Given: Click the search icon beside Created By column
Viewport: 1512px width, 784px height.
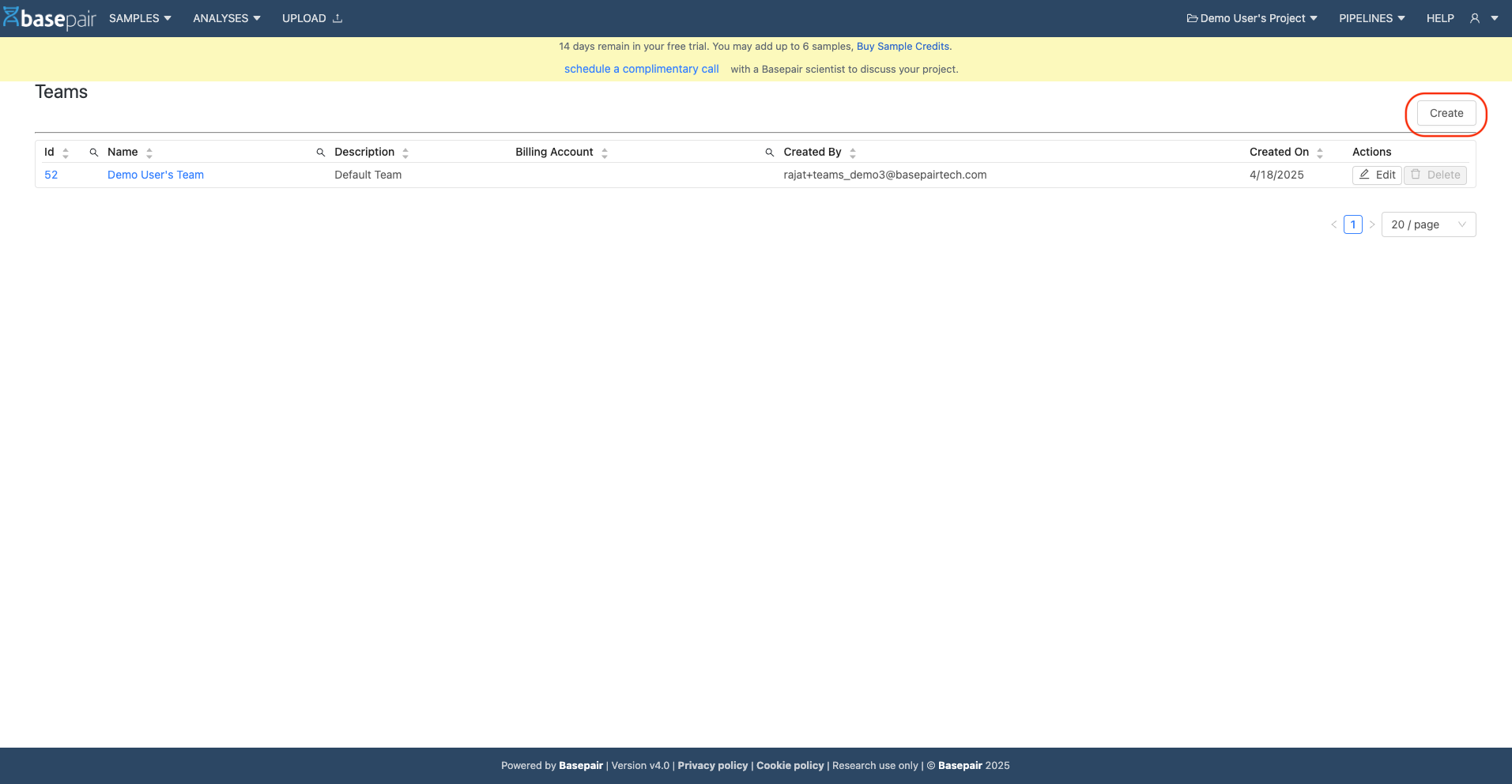Looking at the screenshot, I should pos(770,153).
